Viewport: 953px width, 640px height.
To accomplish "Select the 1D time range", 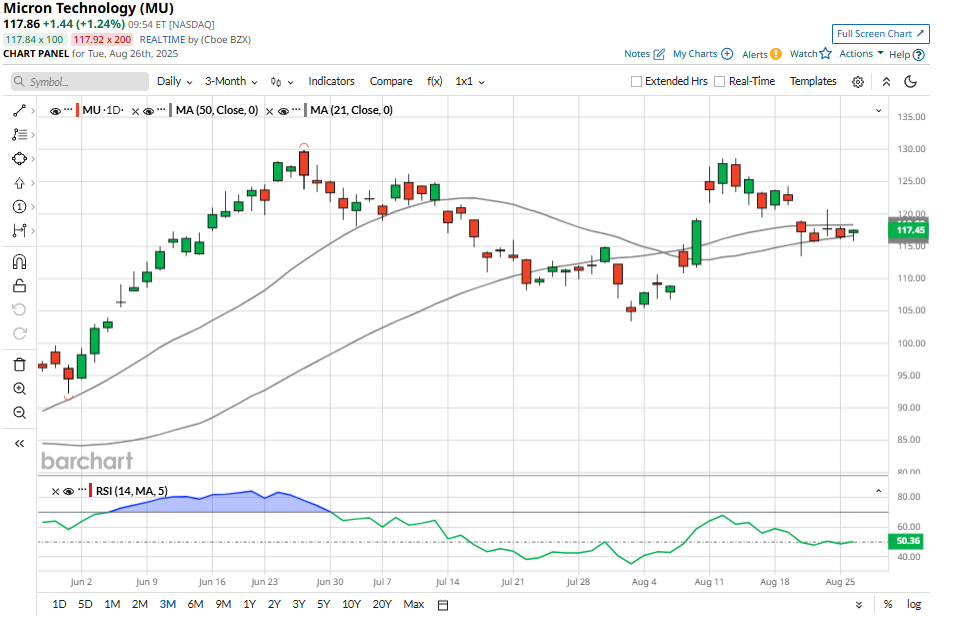I will [x=59, y=604].
